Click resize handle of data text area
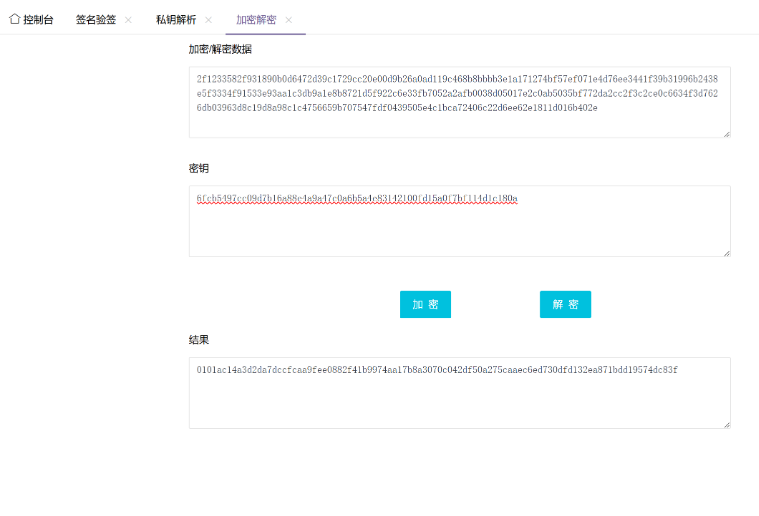Viewport: 759px width, 516px height. click(x=727, y=134)
